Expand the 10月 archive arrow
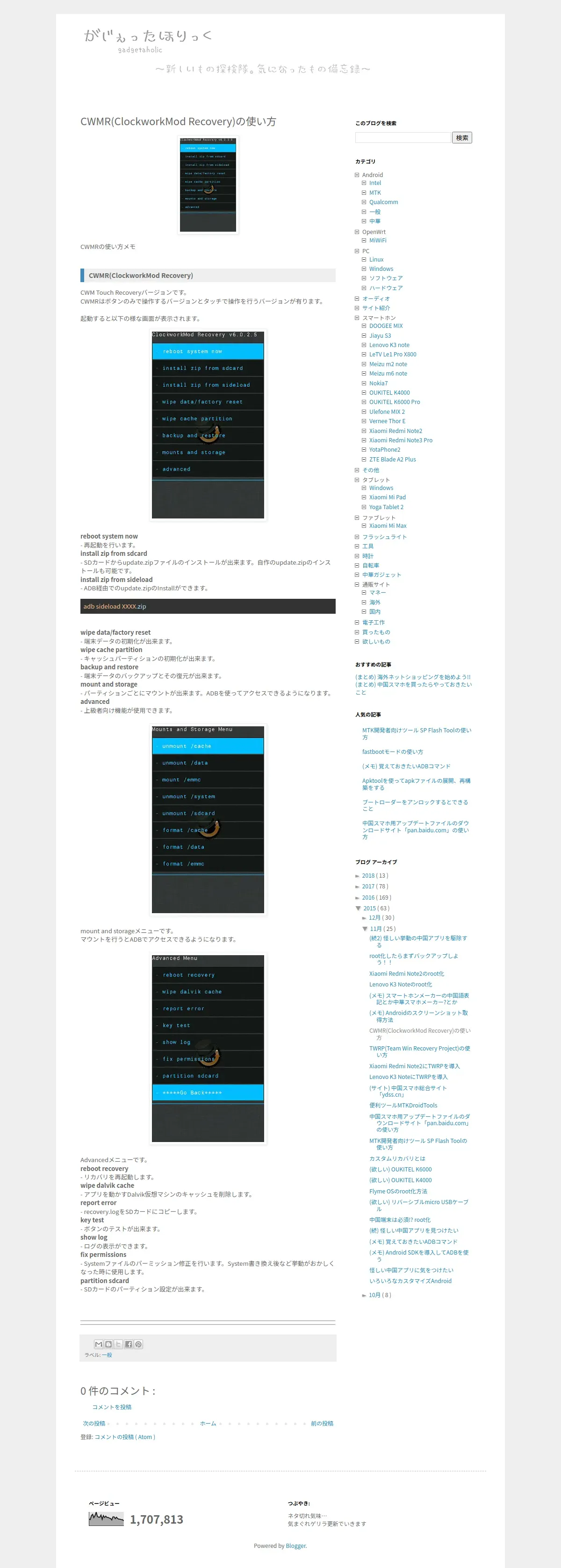This screenshot has width=561, height=1568. (364, 1295)
